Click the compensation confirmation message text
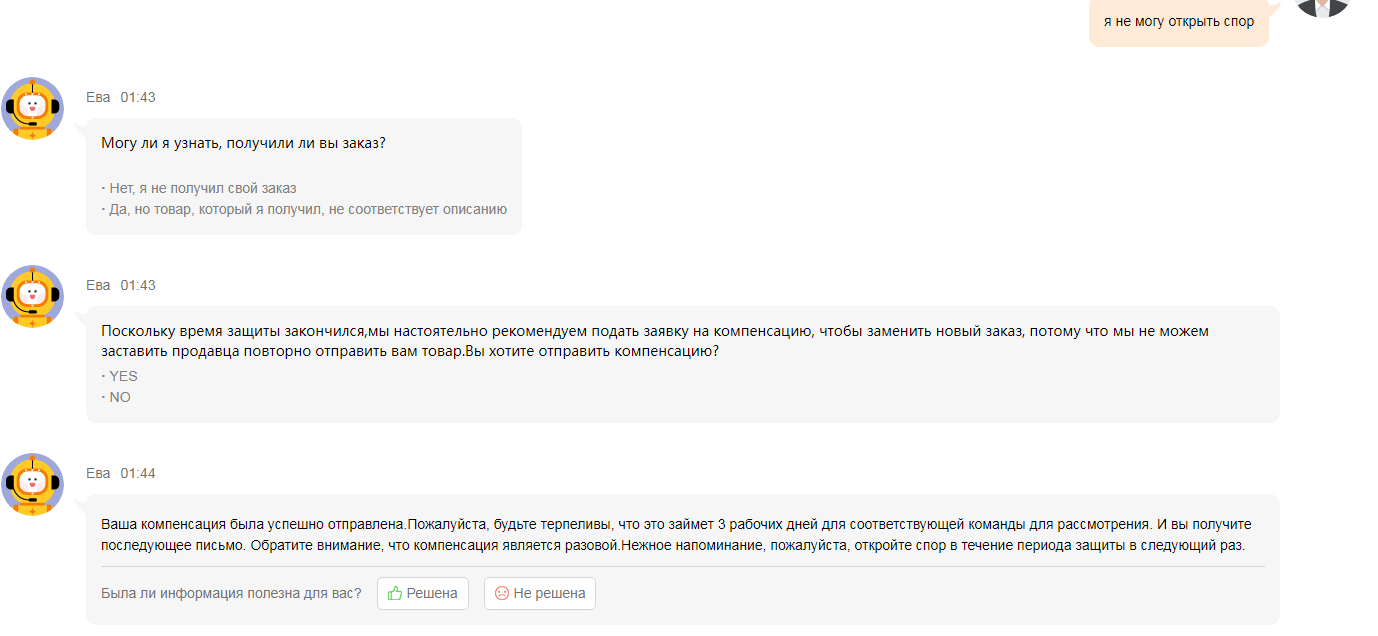Viewport: 1378px width, 636px height. (676, 535)
